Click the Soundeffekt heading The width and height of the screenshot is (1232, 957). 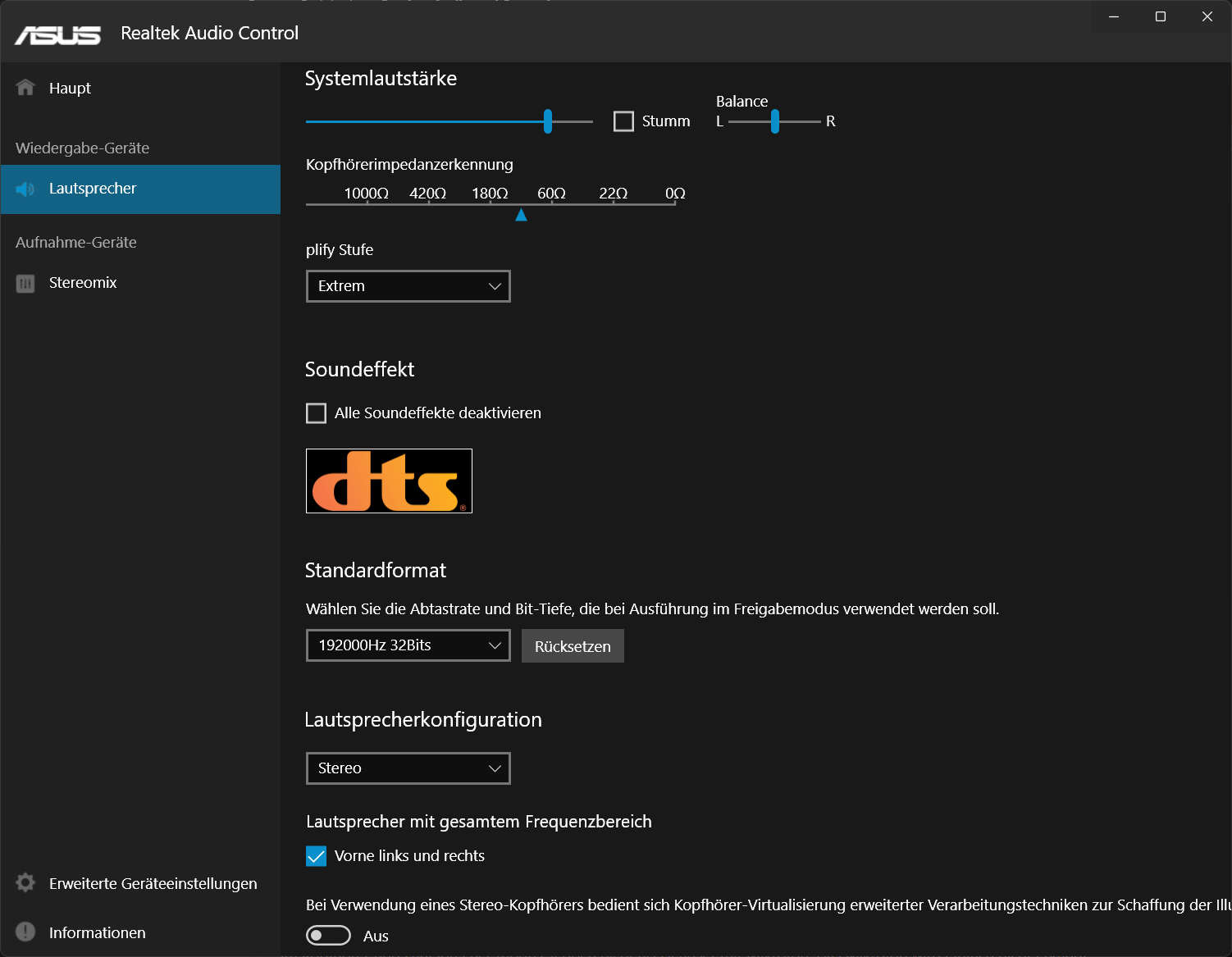(359, 370)
